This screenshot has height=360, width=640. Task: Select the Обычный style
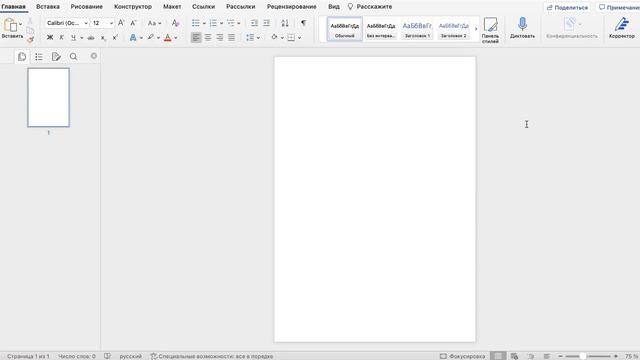tap(344, 29)
